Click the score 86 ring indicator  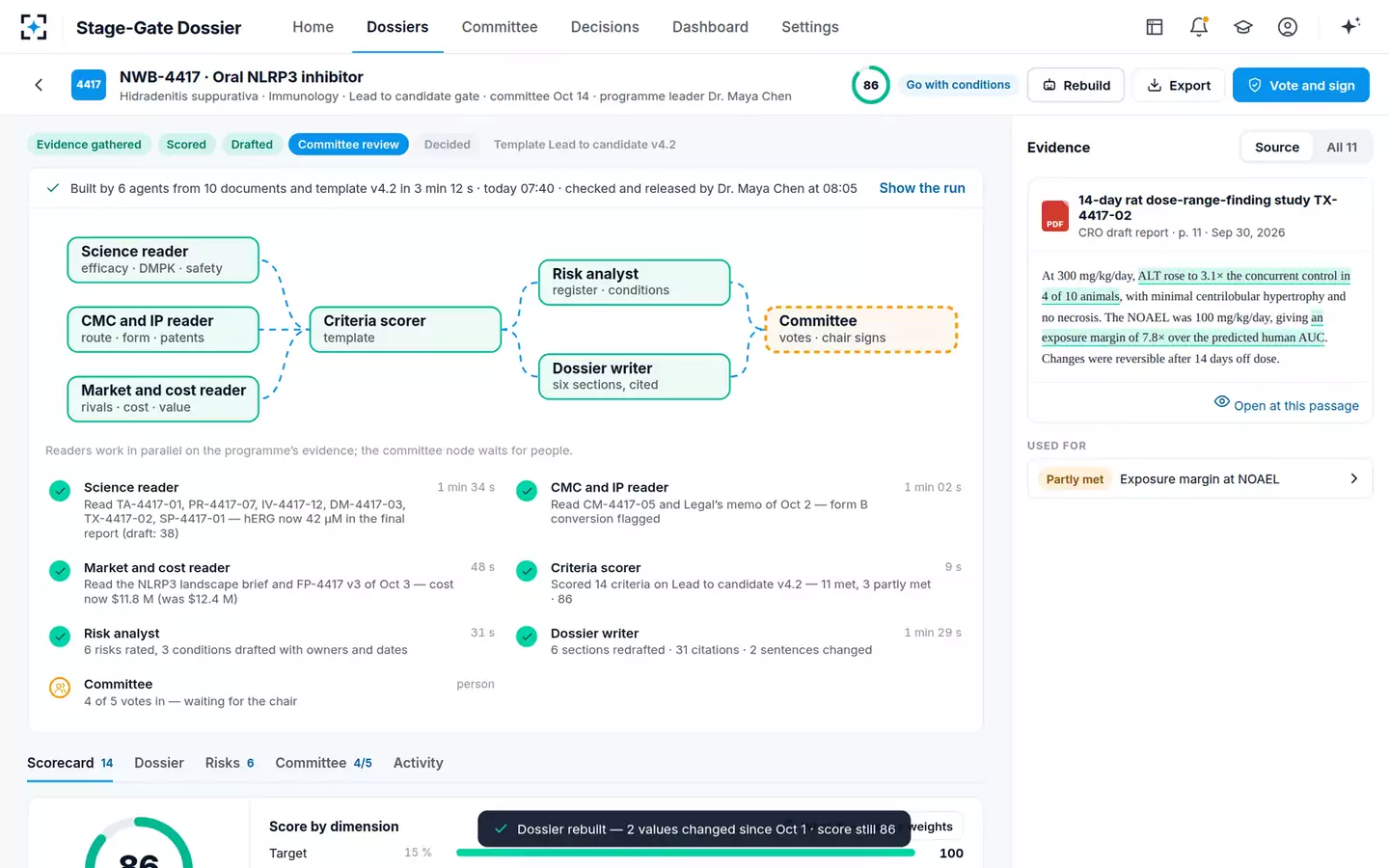[x=870, y=85]
